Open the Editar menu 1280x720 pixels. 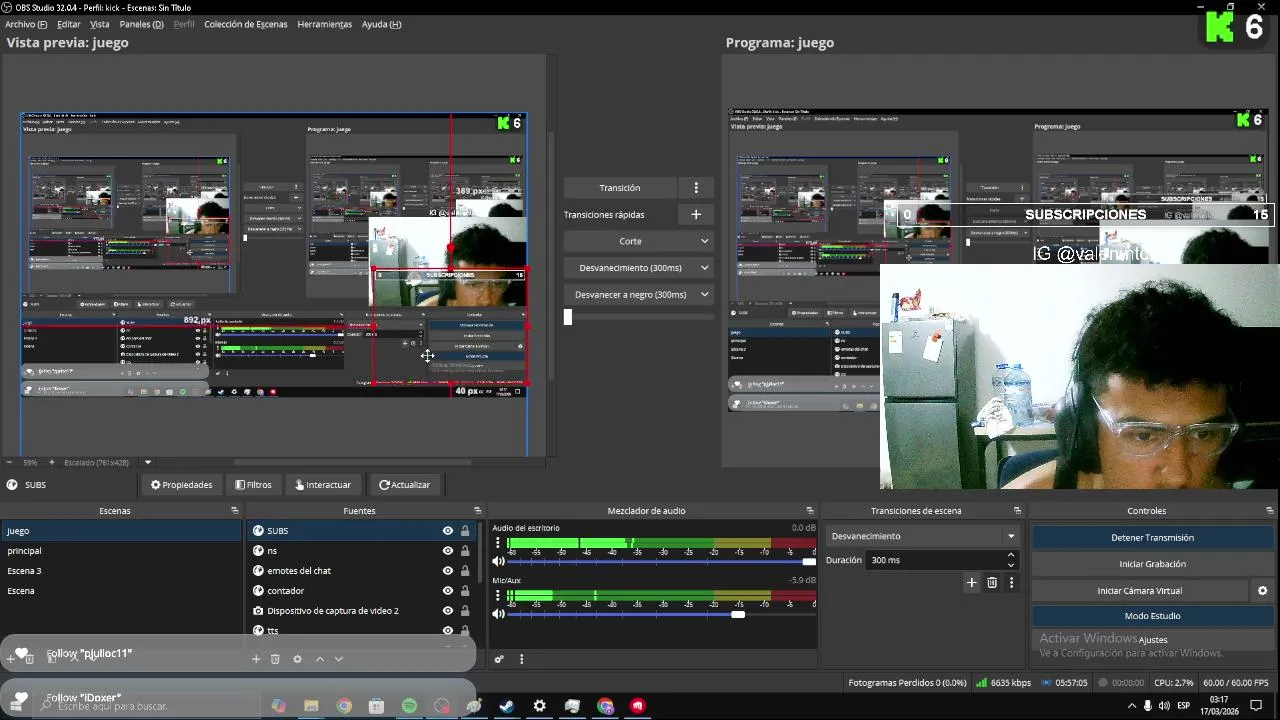click(x=69, y=24)
